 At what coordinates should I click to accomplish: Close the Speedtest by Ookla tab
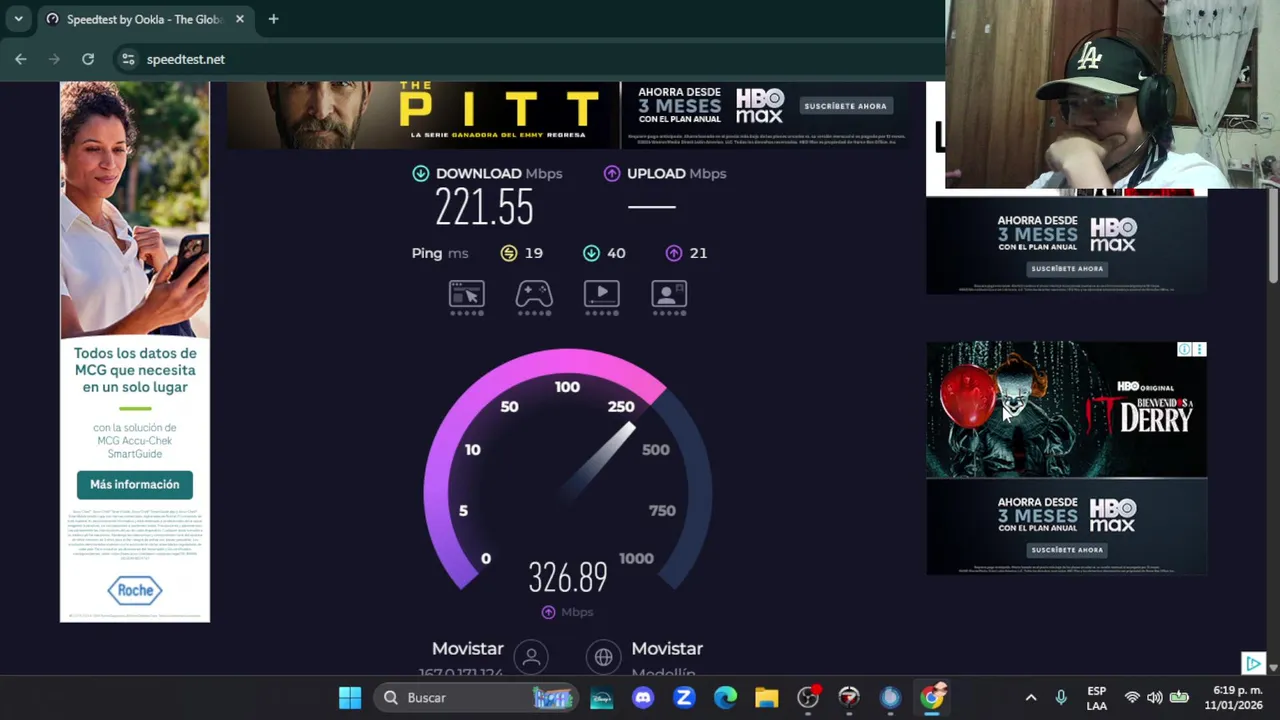[x=240, y=19]
